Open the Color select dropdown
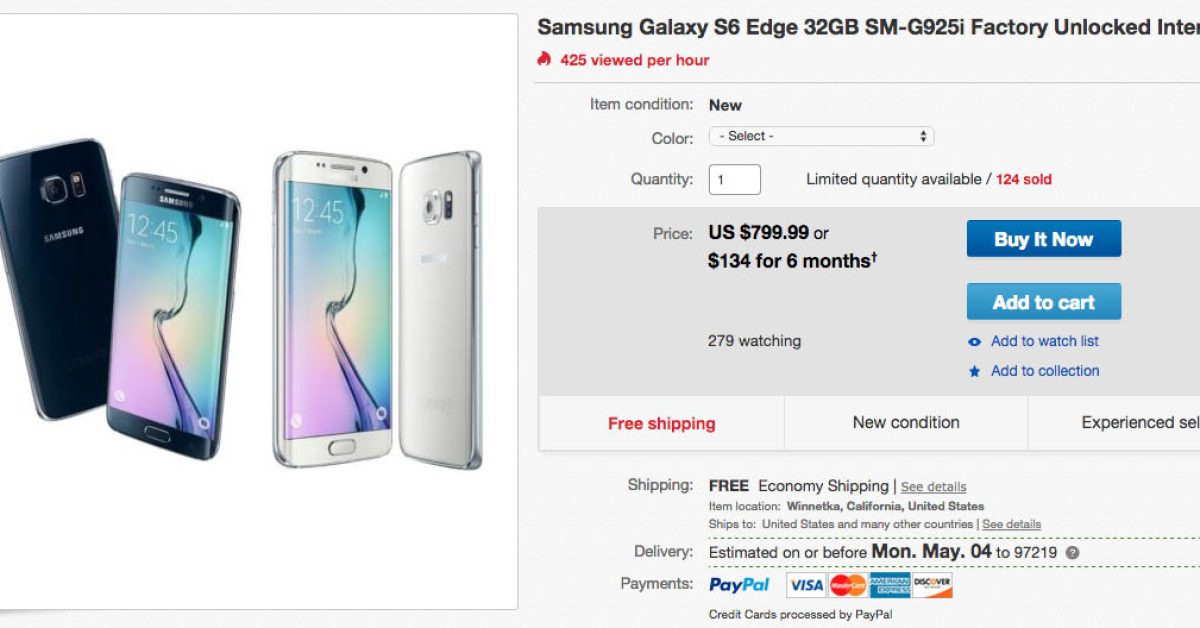Screen dimensions: 1200x628 coord(821,137)
